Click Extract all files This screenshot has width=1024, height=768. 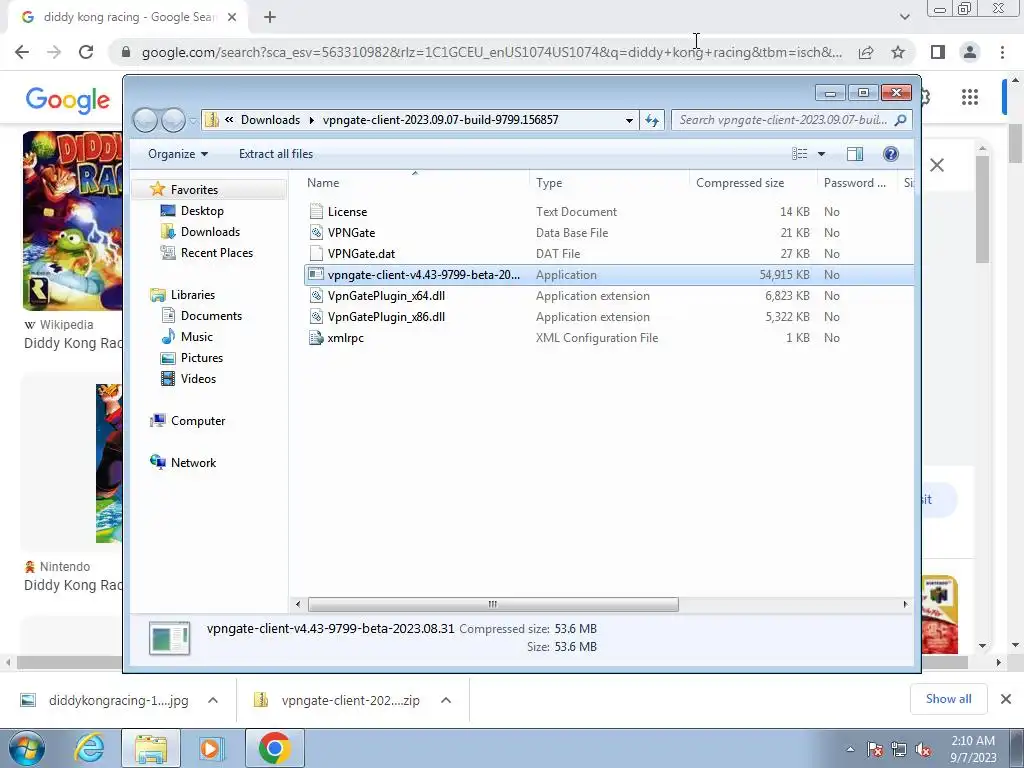[x=276, y=154]
